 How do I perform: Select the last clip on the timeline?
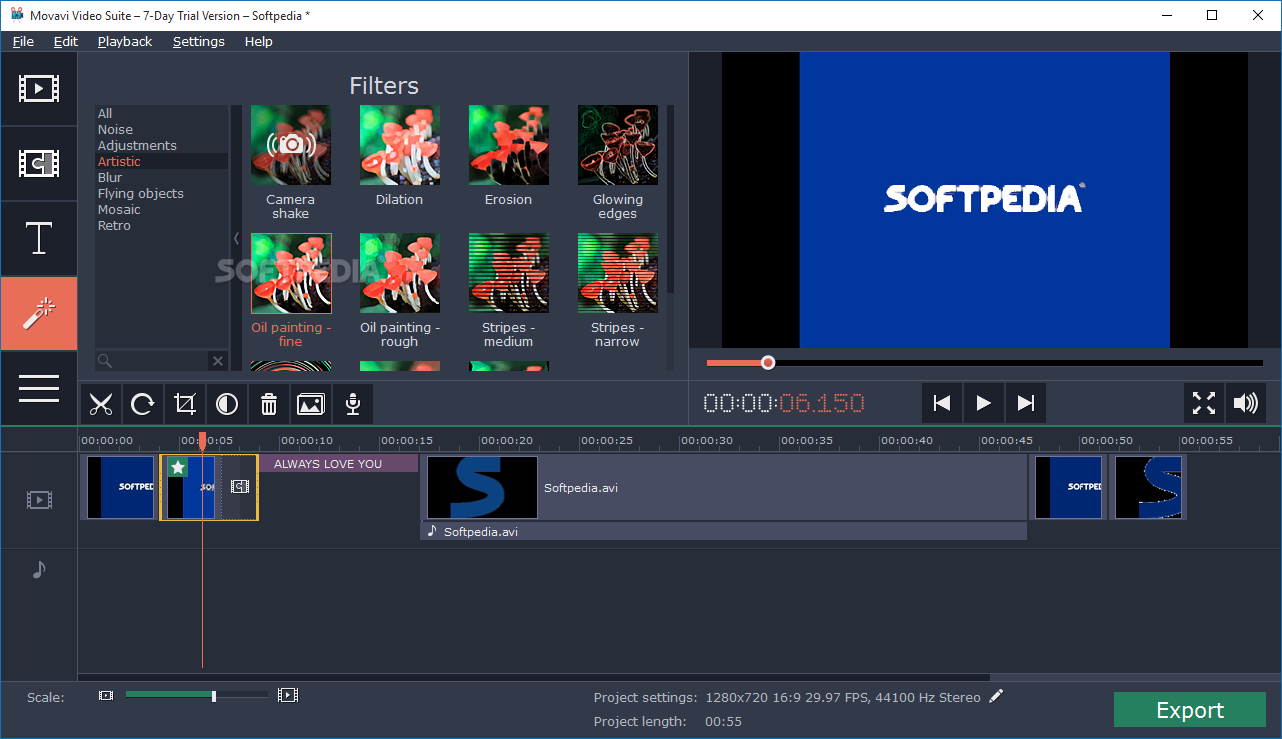coord(1148,487)
